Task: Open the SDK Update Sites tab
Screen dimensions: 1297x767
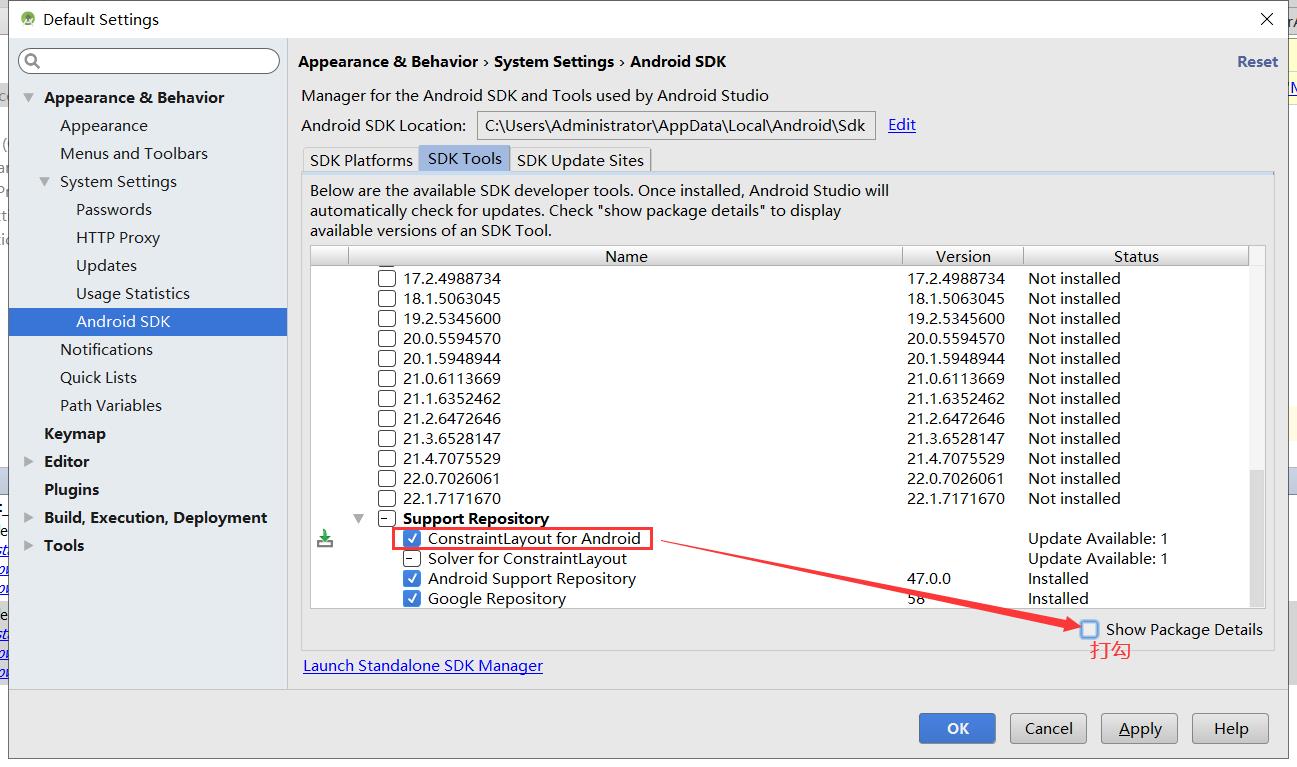Action: (581, 160)
